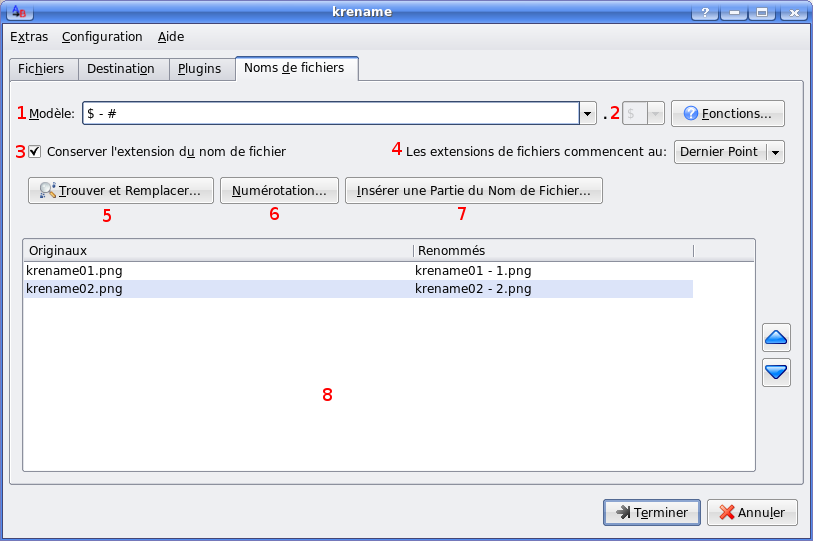Open the Extras menu

coord(29,37)
